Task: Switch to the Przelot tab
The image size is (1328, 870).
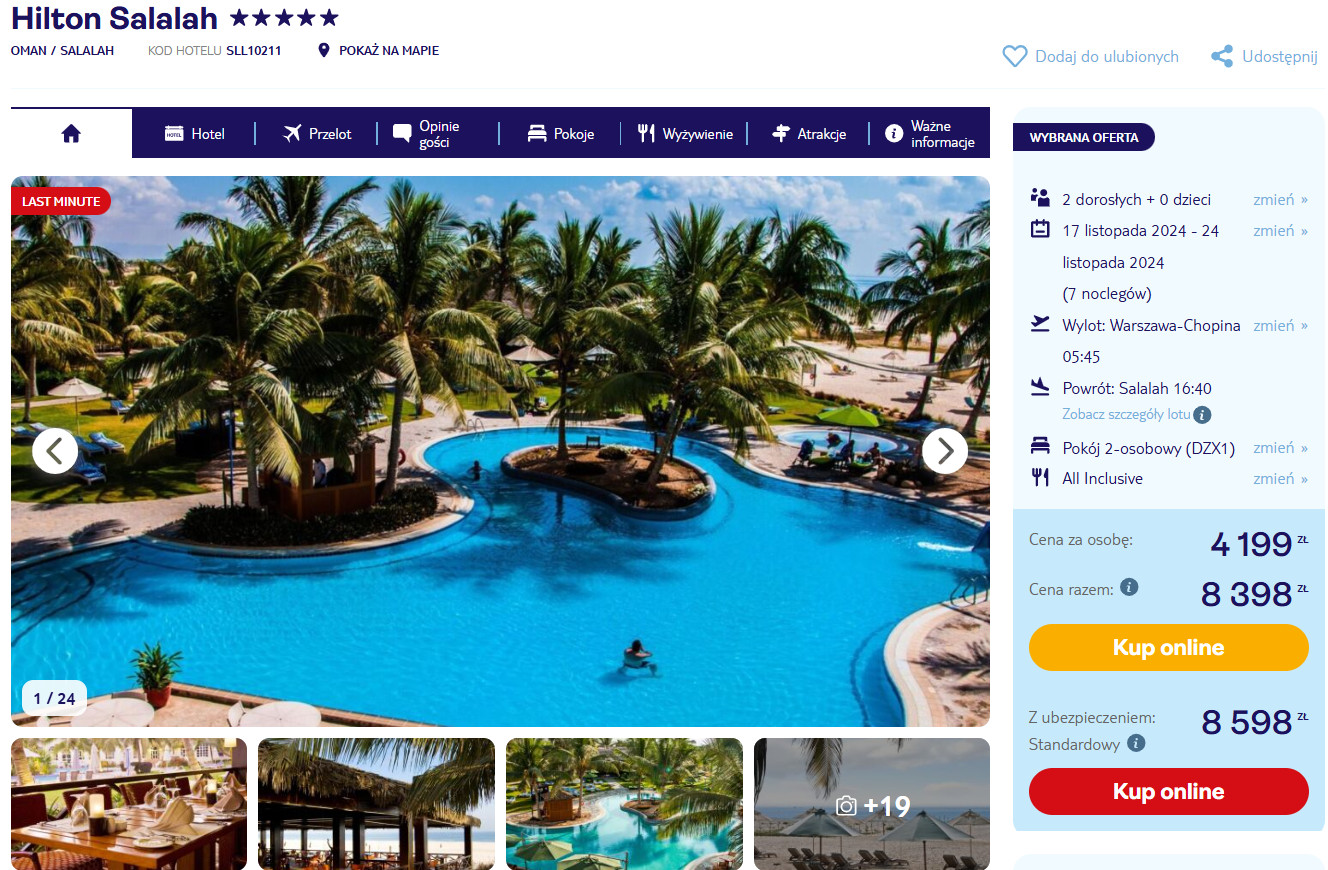Action: [x=317, y=133]
